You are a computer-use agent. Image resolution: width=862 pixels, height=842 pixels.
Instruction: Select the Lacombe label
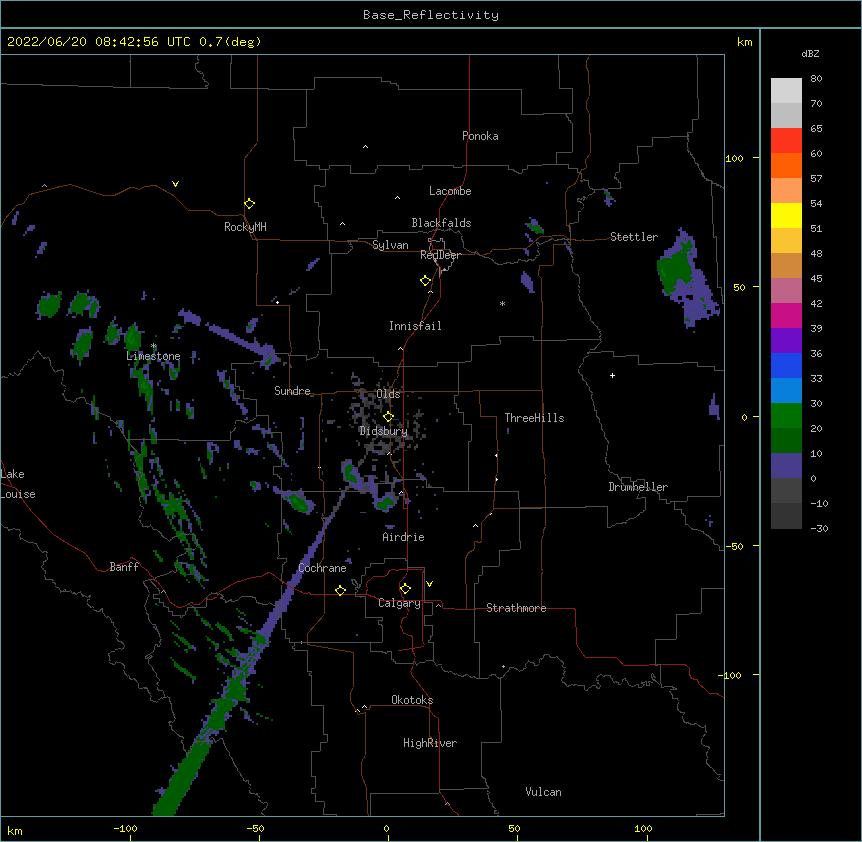click(450, 191)
